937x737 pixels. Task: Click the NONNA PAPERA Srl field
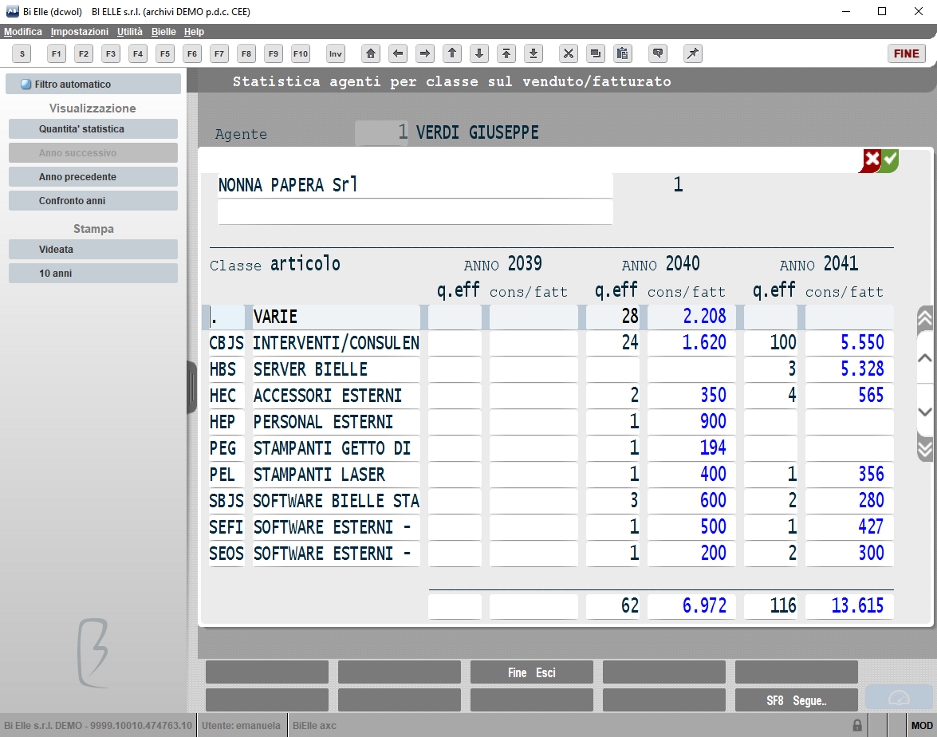415,185
